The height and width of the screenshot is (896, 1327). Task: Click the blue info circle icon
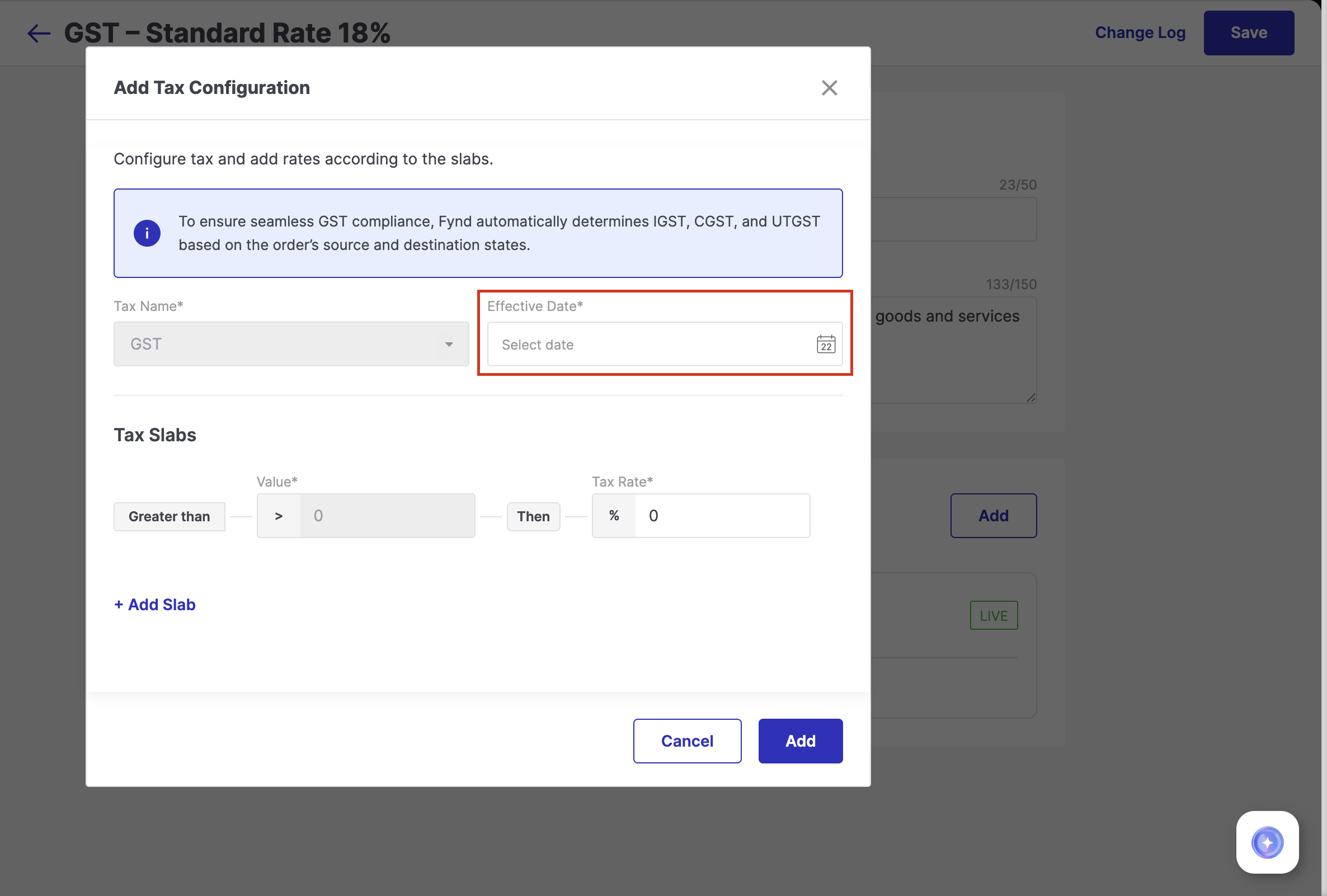[147, 233]
